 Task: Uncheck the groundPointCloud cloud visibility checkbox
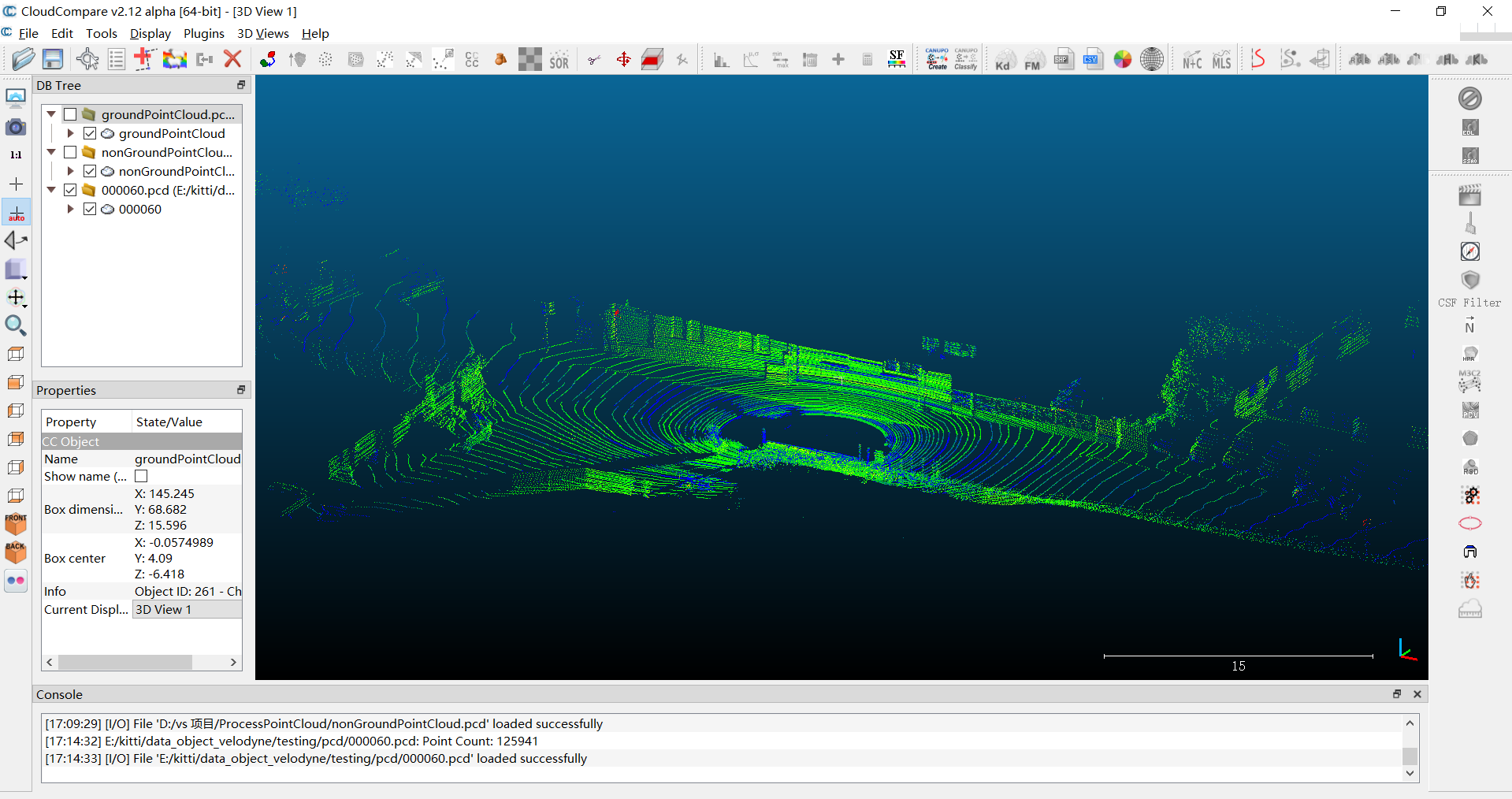(90, 133)
